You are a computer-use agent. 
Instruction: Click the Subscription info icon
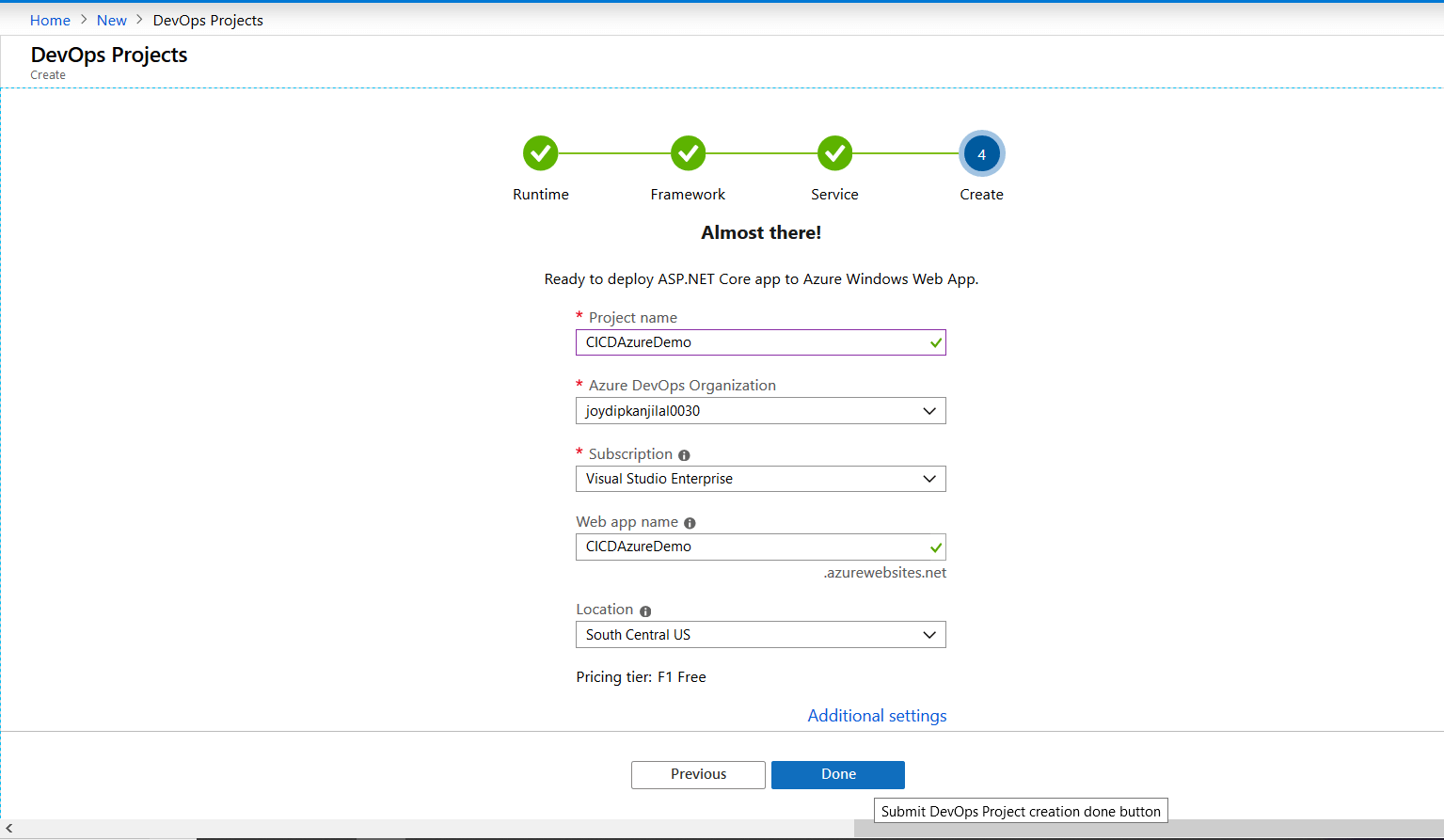684,455
